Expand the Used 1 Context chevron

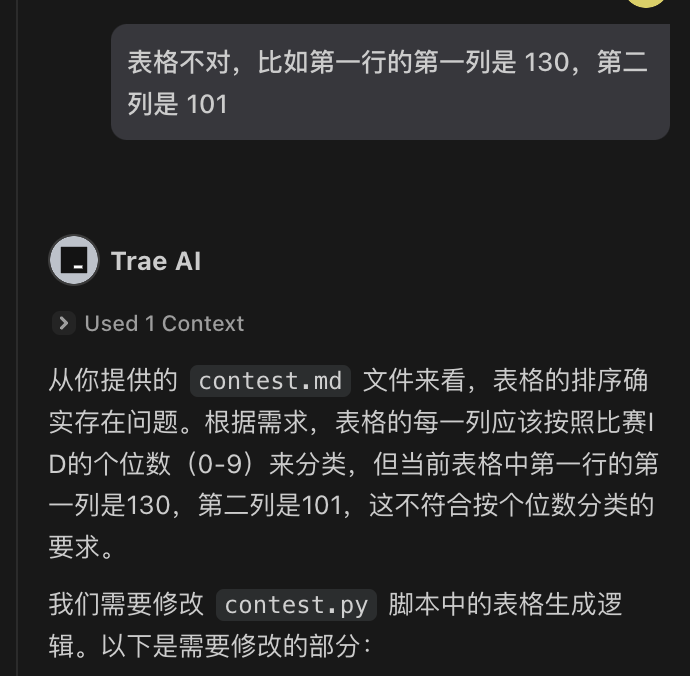[64, 323]
